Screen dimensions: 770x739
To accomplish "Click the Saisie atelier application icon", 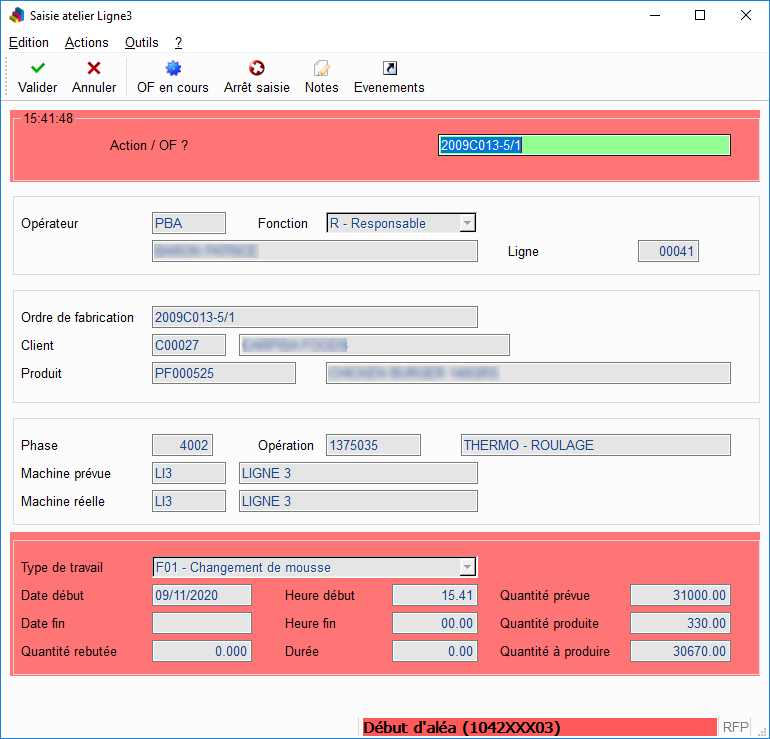I will 17,15.
